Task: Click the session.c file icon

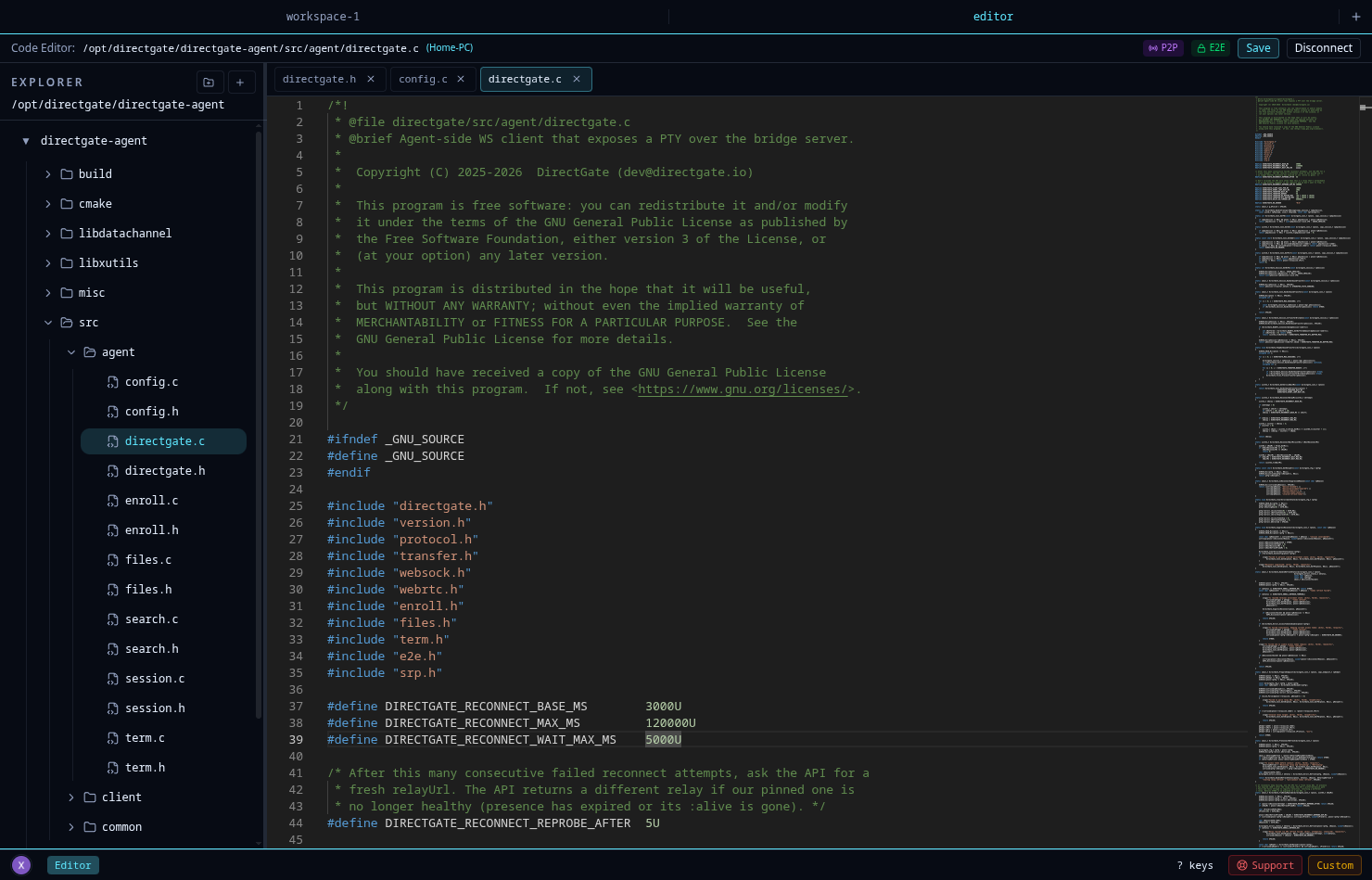Action: point(113,679)
